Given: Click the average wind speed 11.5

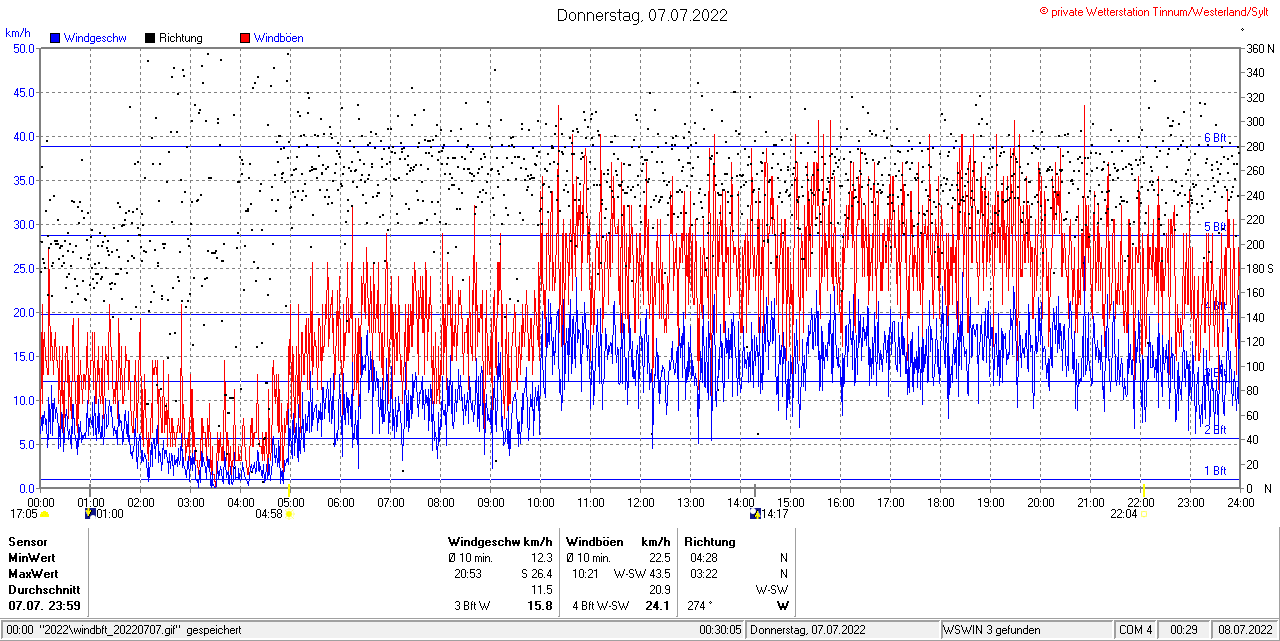Looking at the screenshot, I should [x=541, y=590].
